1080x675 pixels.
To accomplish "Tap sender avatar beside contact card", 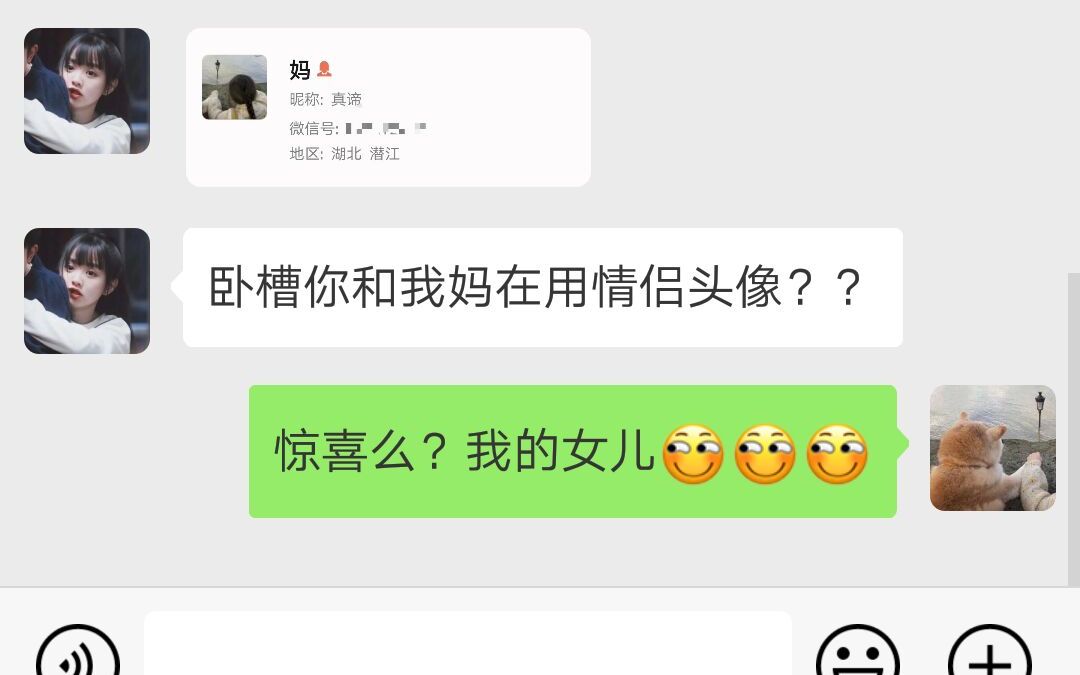I will 87,91.
